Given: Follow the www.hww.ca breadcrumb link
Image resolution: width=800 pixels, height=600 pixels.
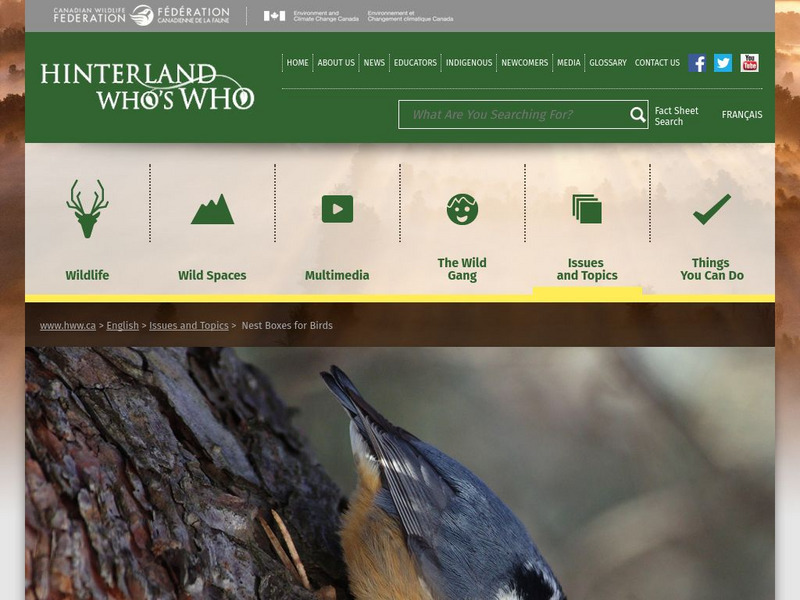Looking at the screenshot, I should (68, 326).
